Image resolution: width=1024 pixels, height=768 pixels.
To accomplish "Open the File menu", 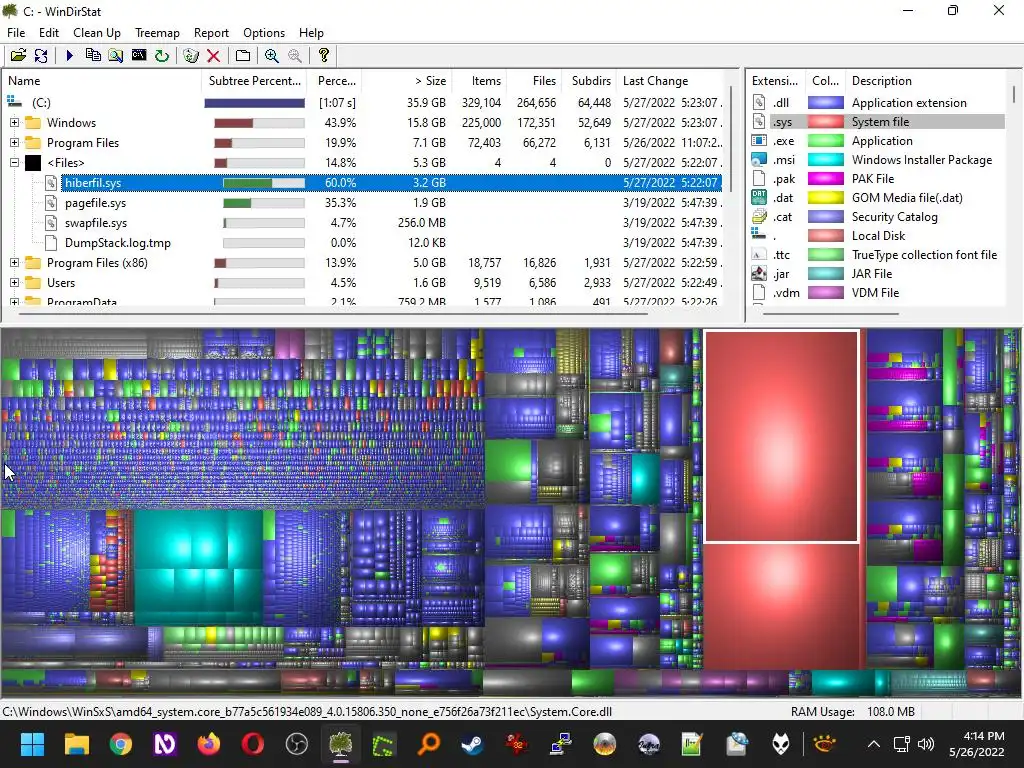I will tap(16, 33).
